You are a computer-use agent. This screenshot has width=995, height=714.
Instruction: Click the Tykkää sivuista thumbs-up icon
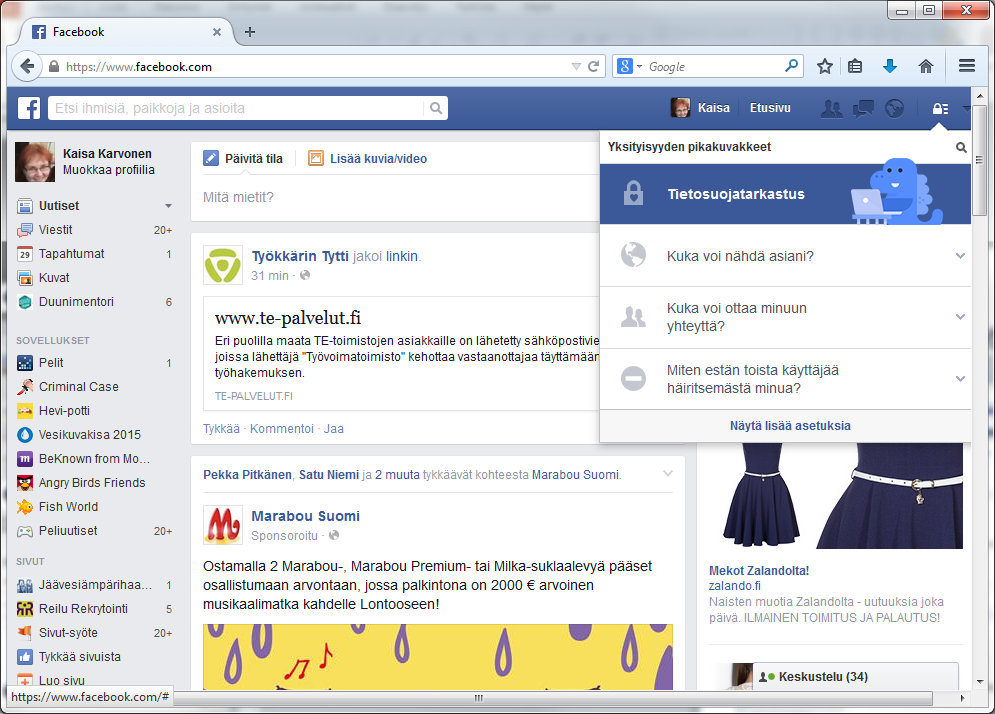[x=25, y=657]
